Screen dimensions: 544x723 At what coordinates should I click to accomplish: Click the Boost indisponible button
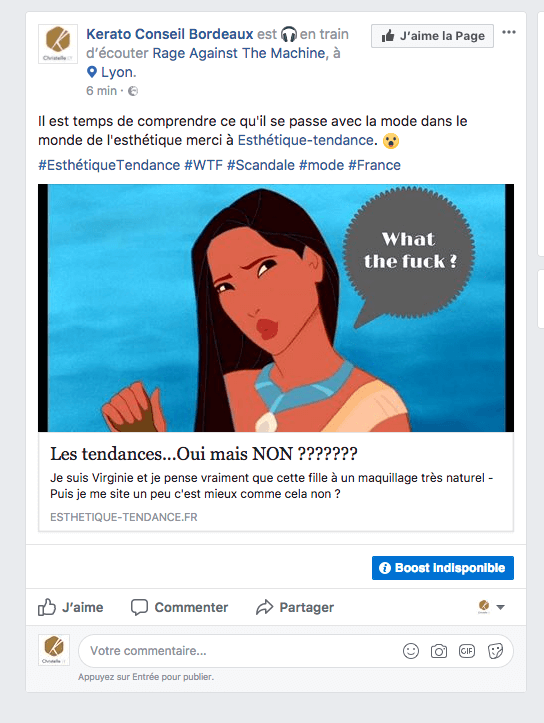[x=443, y=568]
